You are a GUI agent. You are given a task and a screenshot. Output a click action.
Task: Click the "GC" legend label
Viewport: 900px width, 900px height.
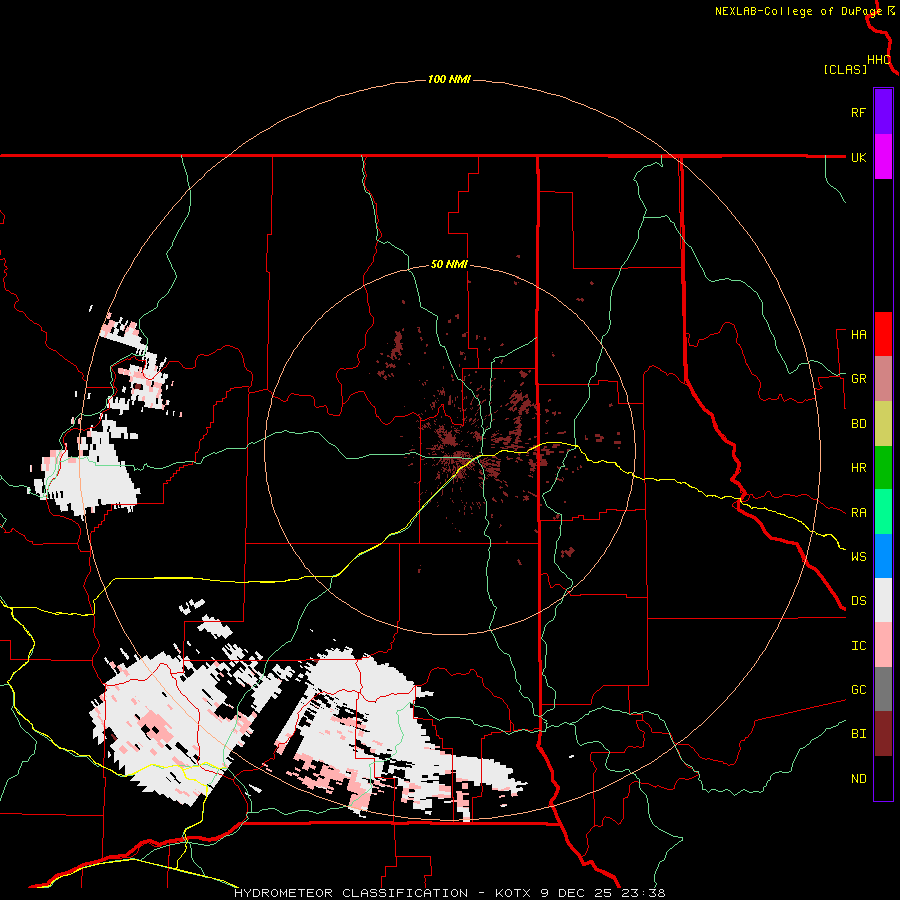tap(858, 690)
